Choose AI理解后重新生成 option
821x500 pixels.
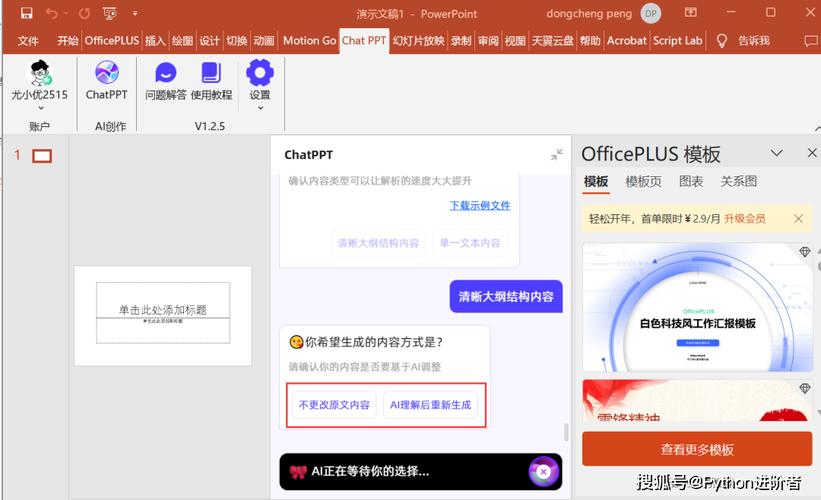click(x=430, y=405)
